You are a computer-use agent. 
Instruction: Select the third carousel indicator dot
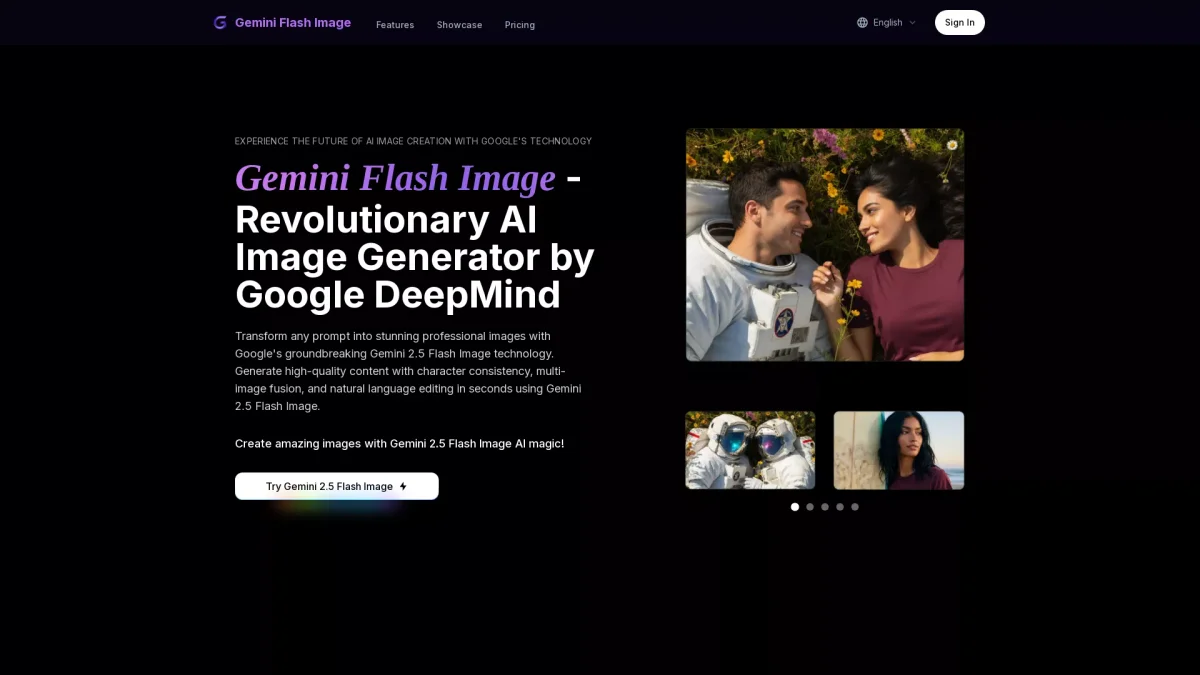(x=825, y=507)
